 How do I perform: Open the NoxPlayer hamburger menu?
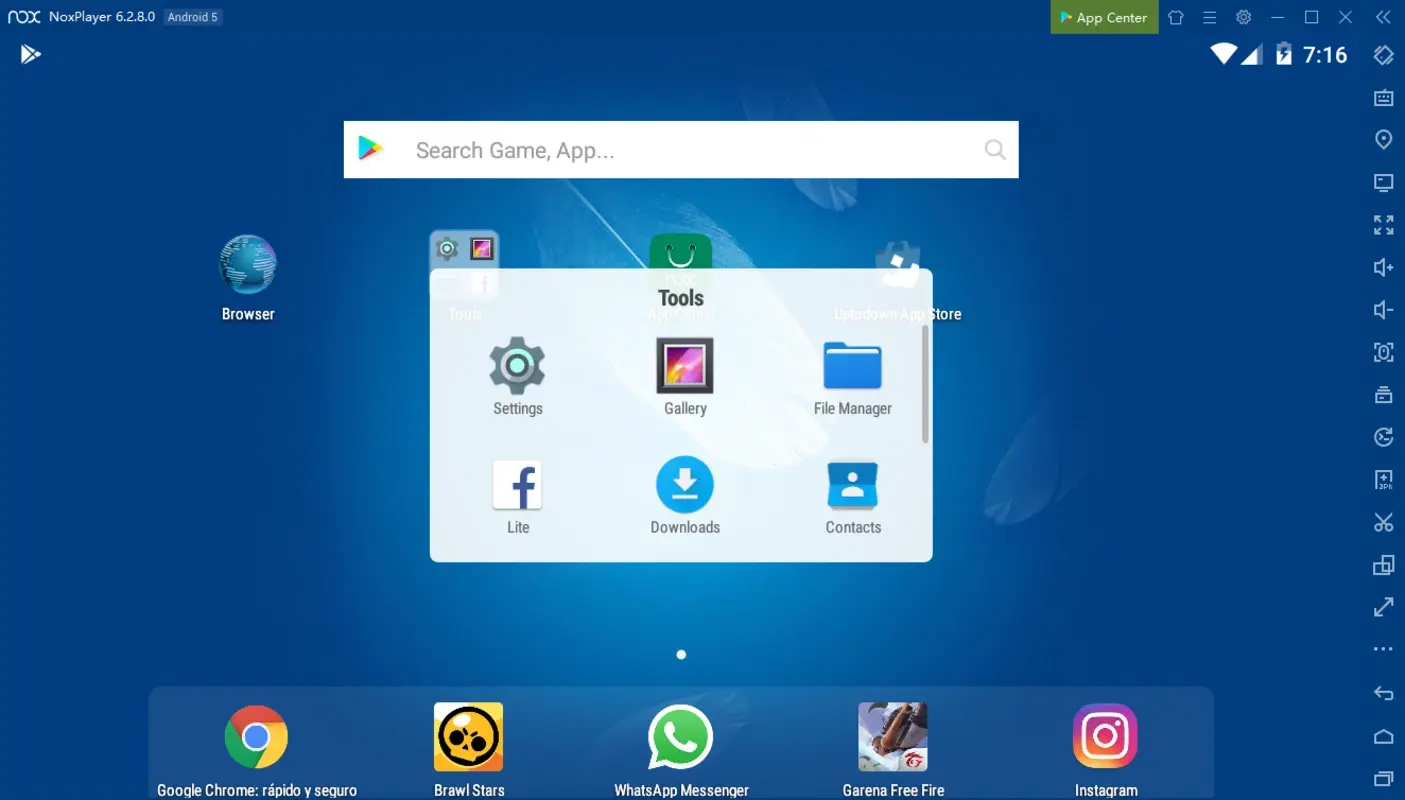tap(1209, 16)
